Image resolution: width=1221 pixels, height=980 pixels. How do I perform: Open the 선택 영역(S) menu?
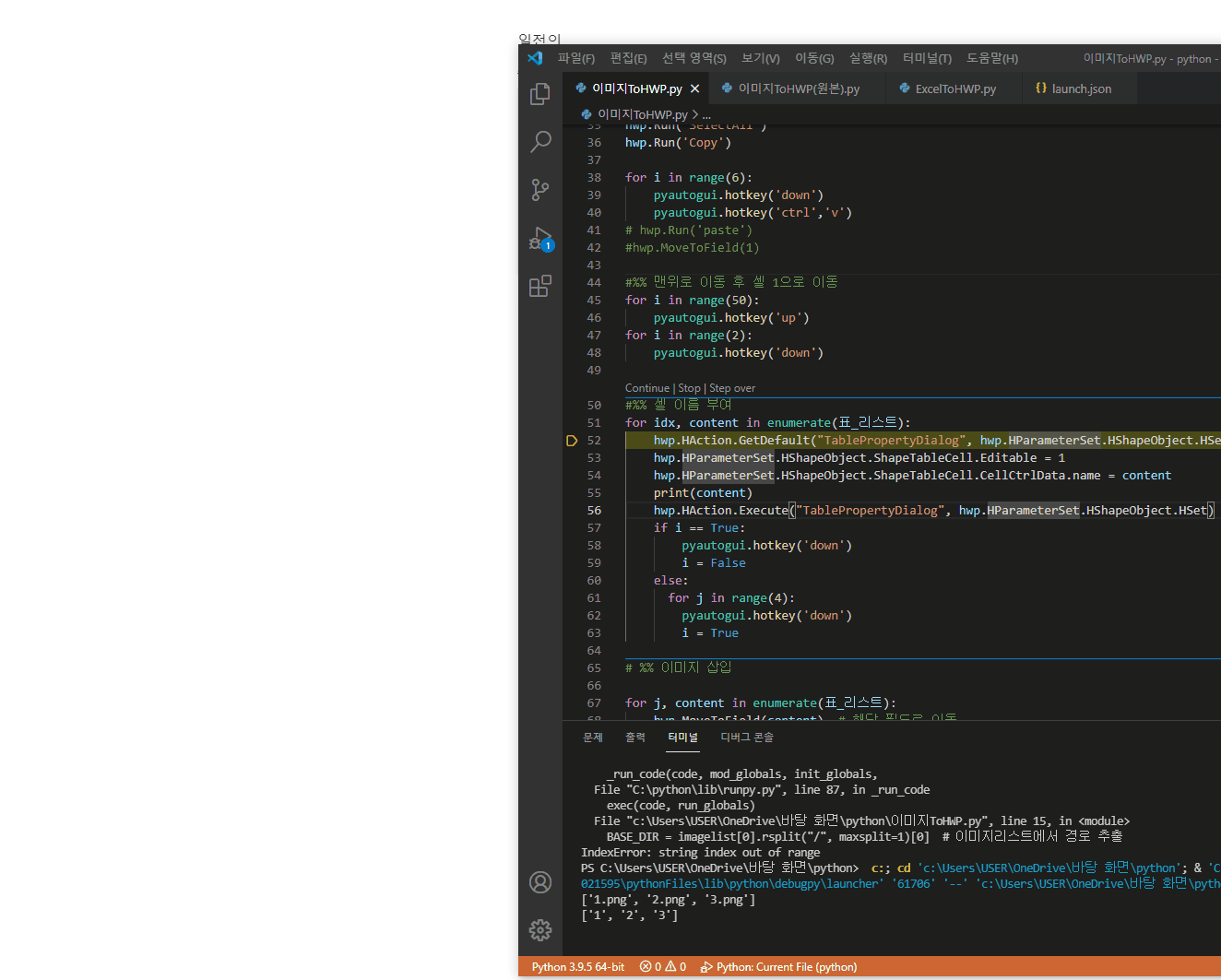coord(694,58)
